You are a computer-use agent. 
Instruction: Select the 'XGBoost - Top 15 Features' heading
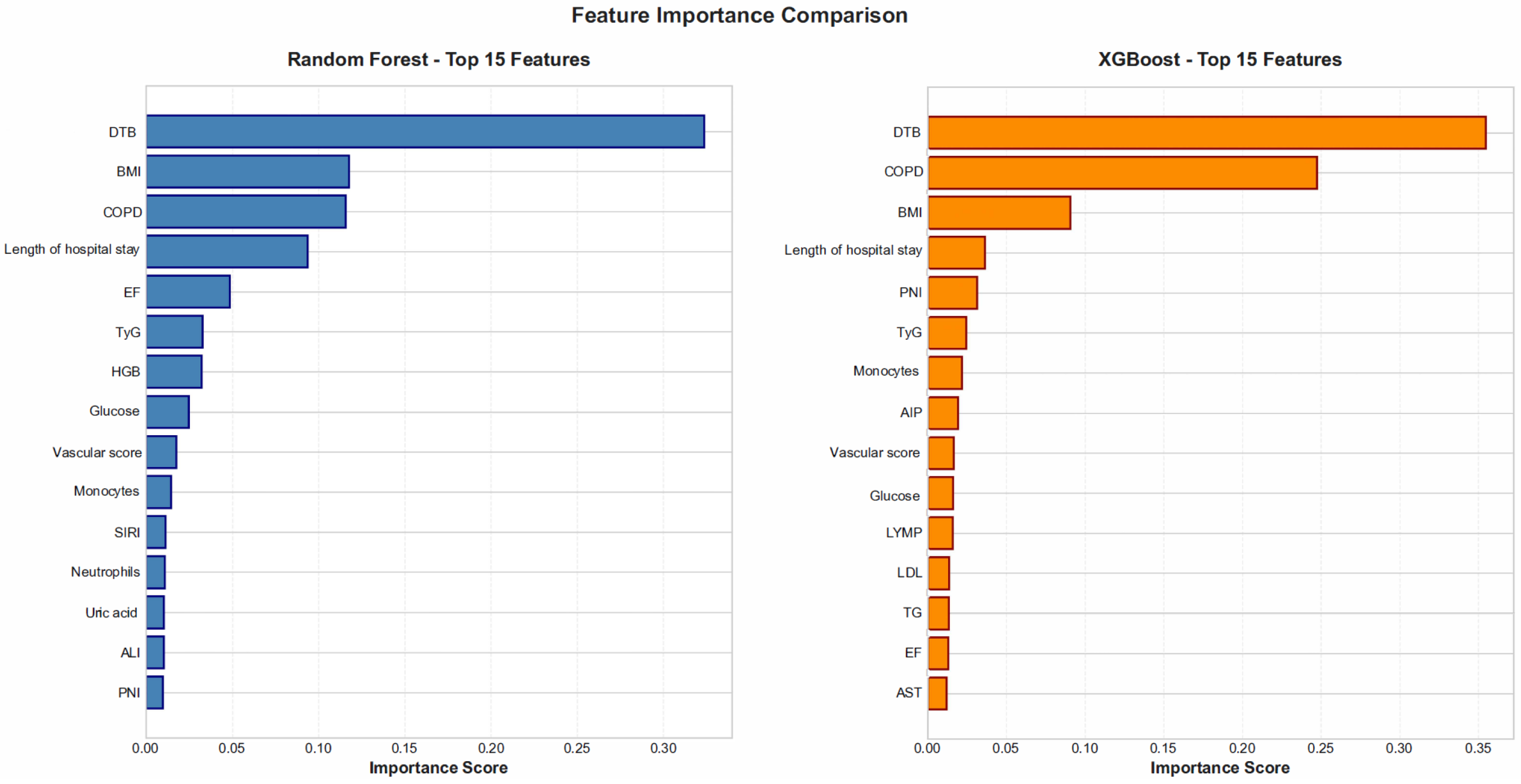pos(1220,59)
